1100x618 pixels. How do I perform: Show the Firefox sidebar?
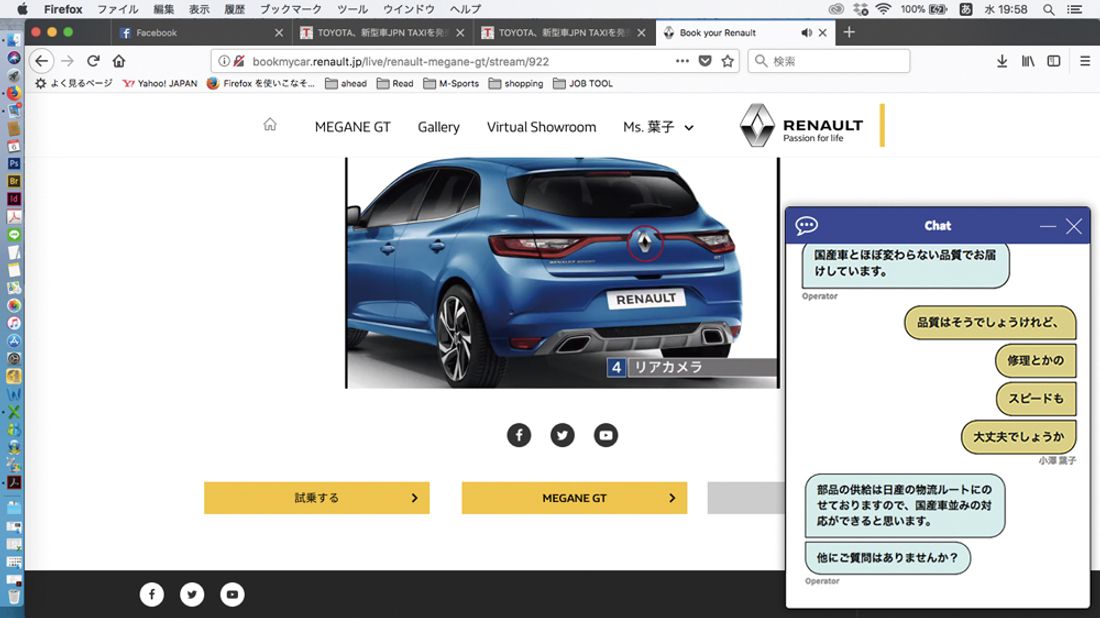click(1054, 61)
